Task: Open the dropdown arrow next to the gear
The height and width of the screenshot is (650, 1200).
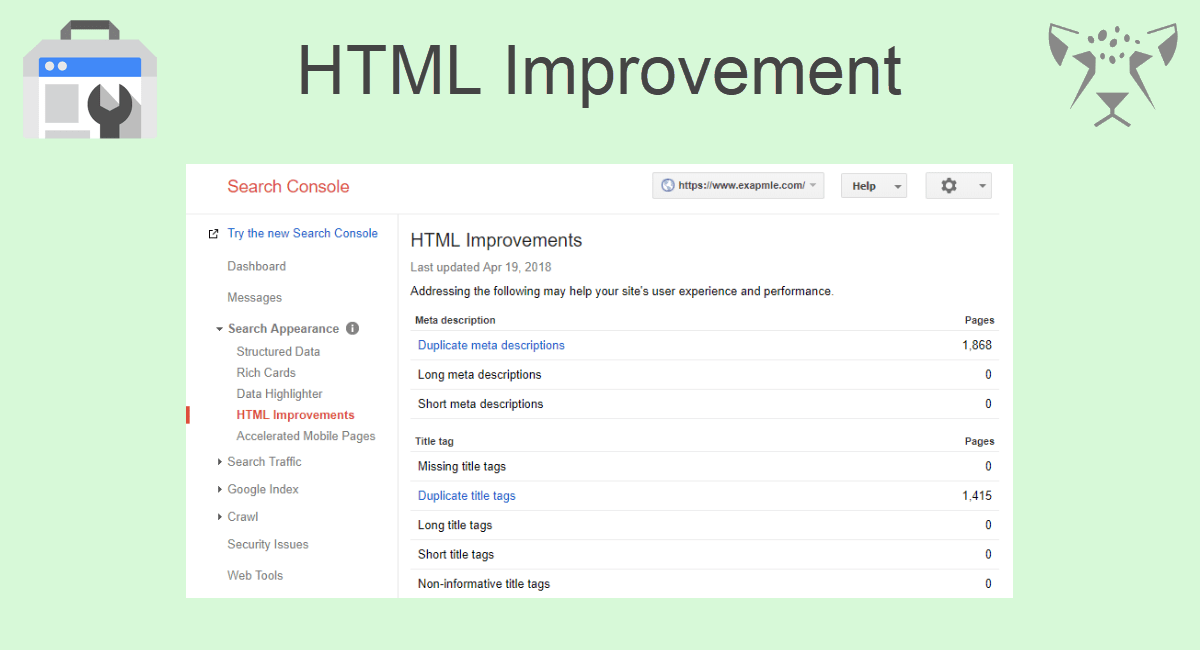Action: 983,186
